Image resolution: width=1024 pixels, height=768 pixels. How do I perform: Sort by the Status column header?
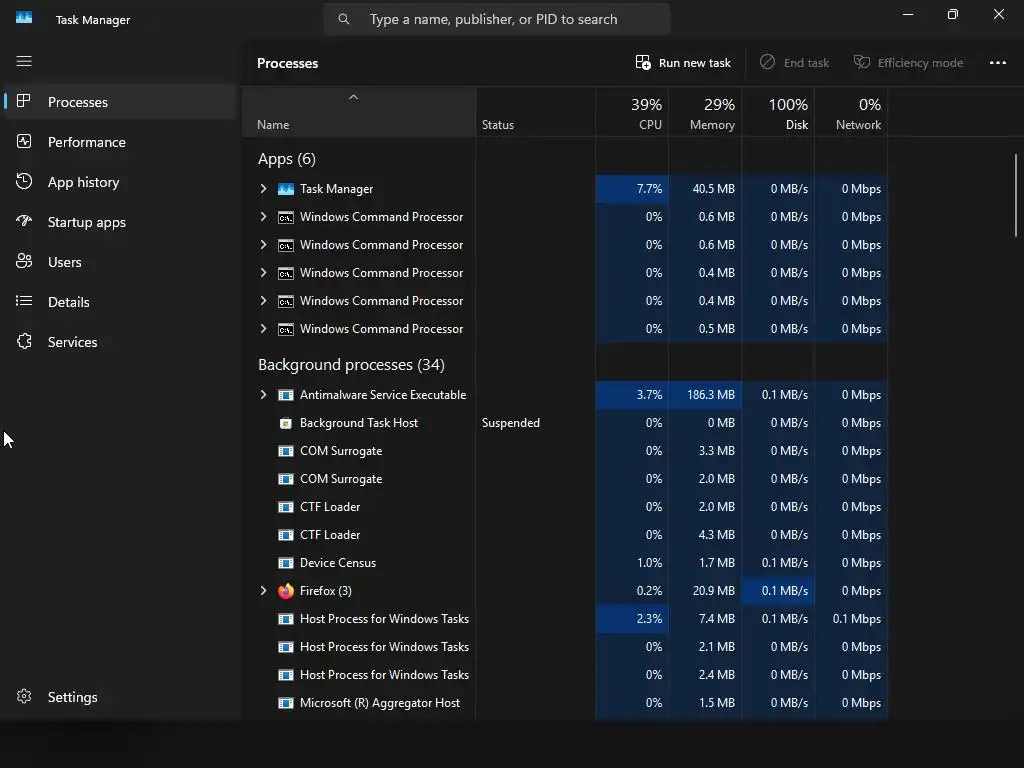tap(536, 113)
